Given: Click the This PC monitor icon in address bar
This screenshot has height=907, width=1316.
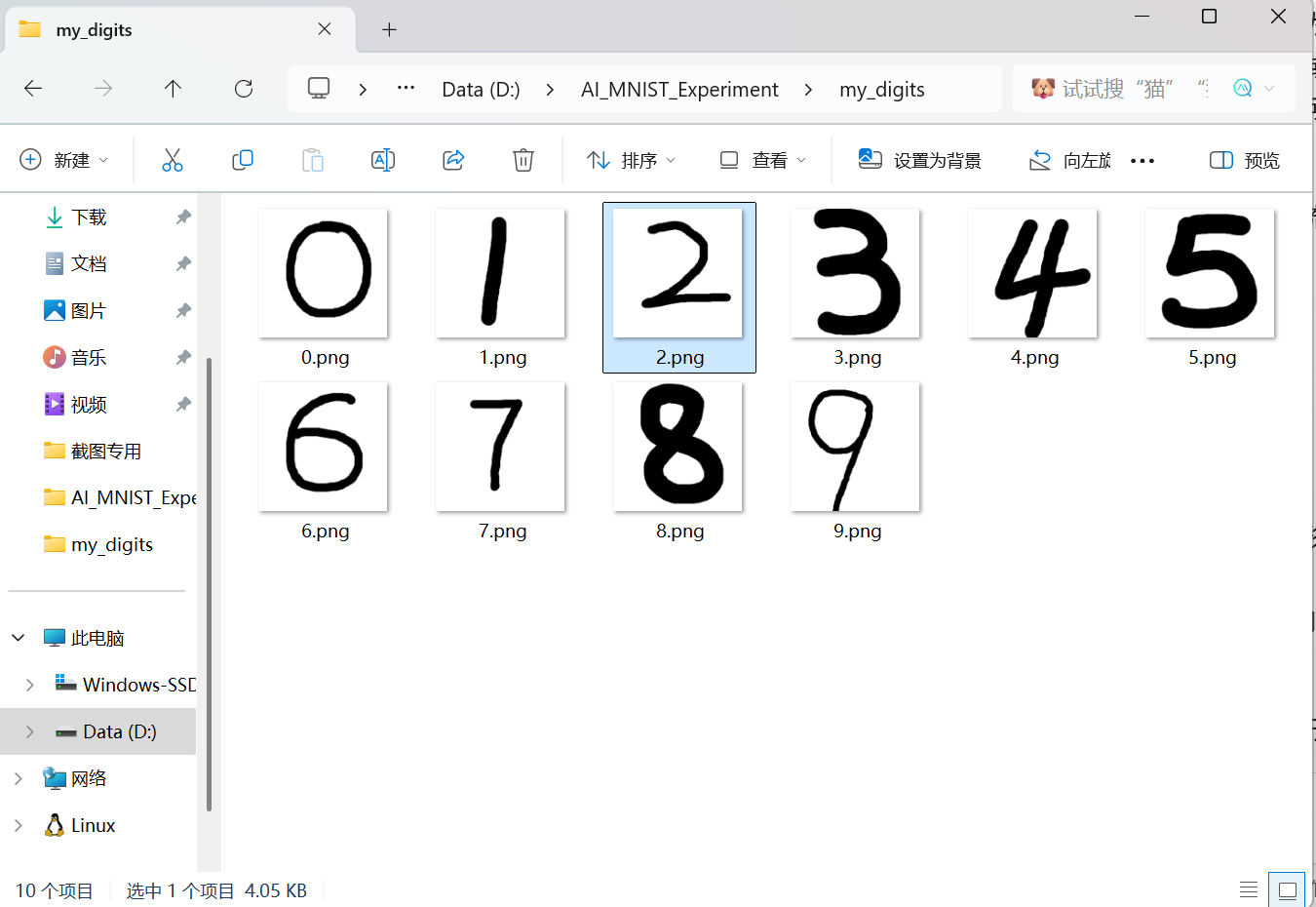Looking at the screenshot, I should coord(319,89).
